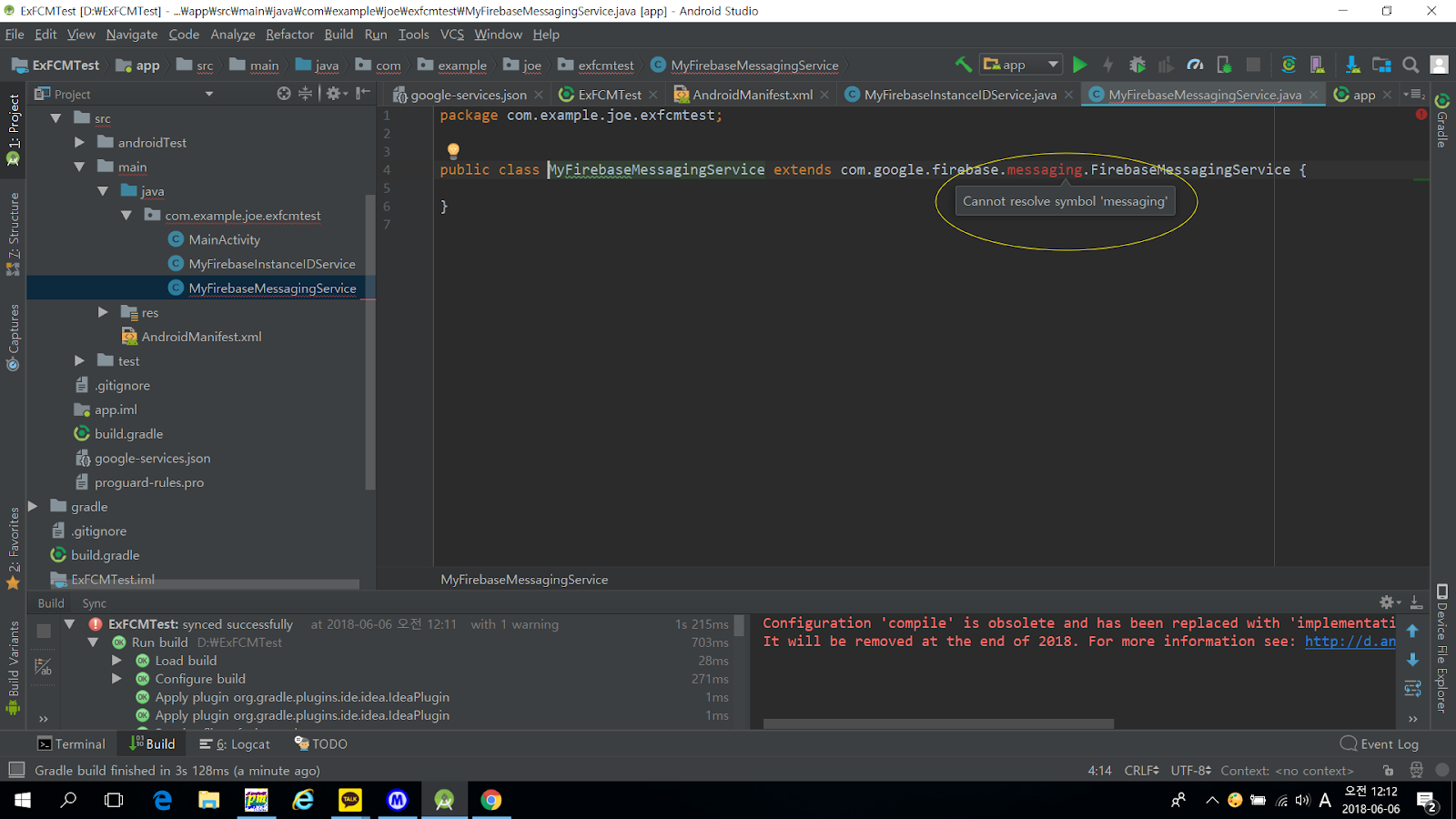1456x819 pixels.
Task: Toggle the 1: Project tool window
Action: 14,130
